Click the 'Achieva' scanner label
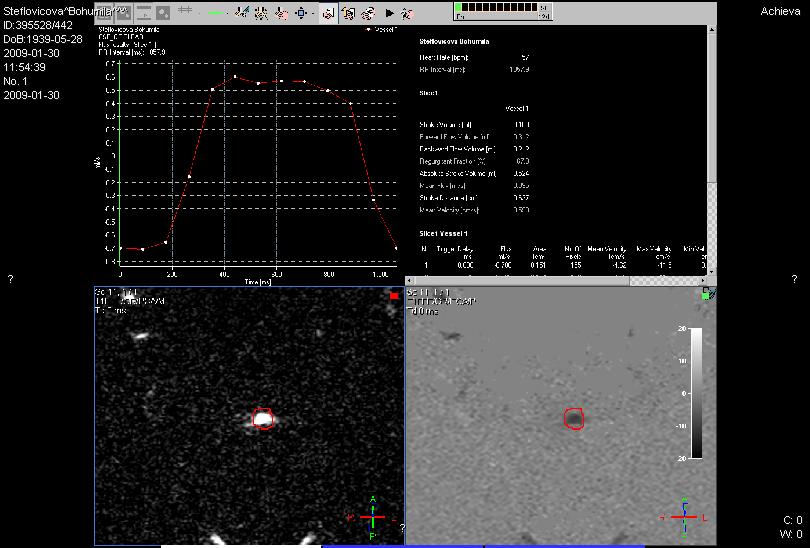The image size is (810, 548). (780, 11)
